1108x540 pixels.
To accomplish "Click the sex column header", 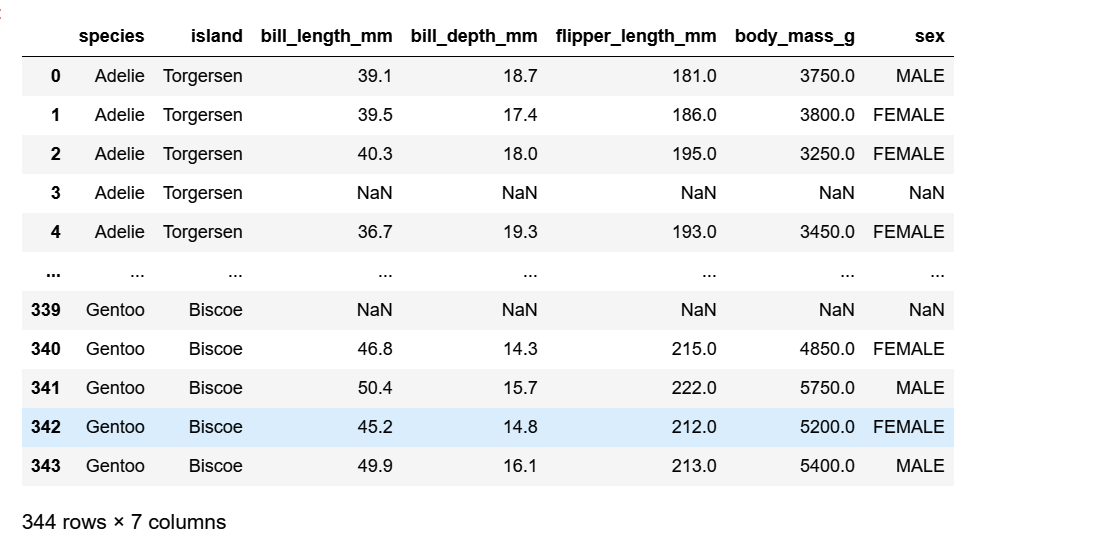I will (x=929, y=36).
